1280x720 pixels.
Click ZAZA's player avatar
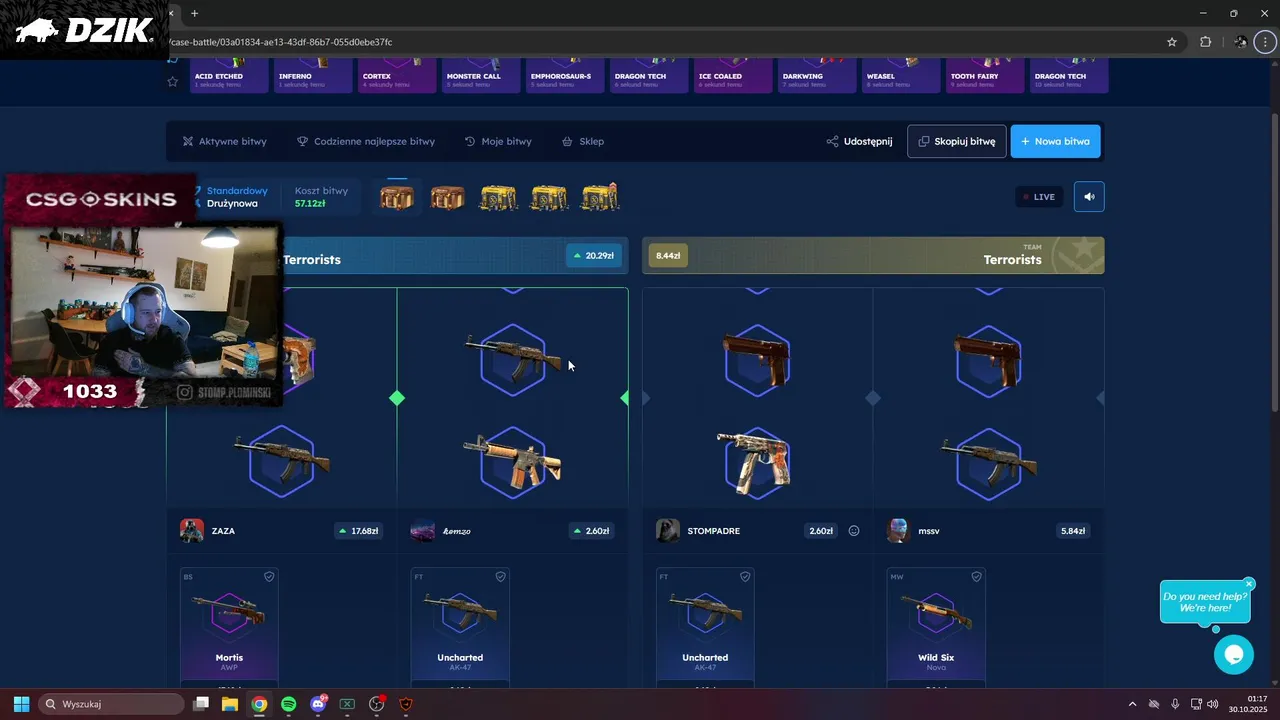(192, 531)
